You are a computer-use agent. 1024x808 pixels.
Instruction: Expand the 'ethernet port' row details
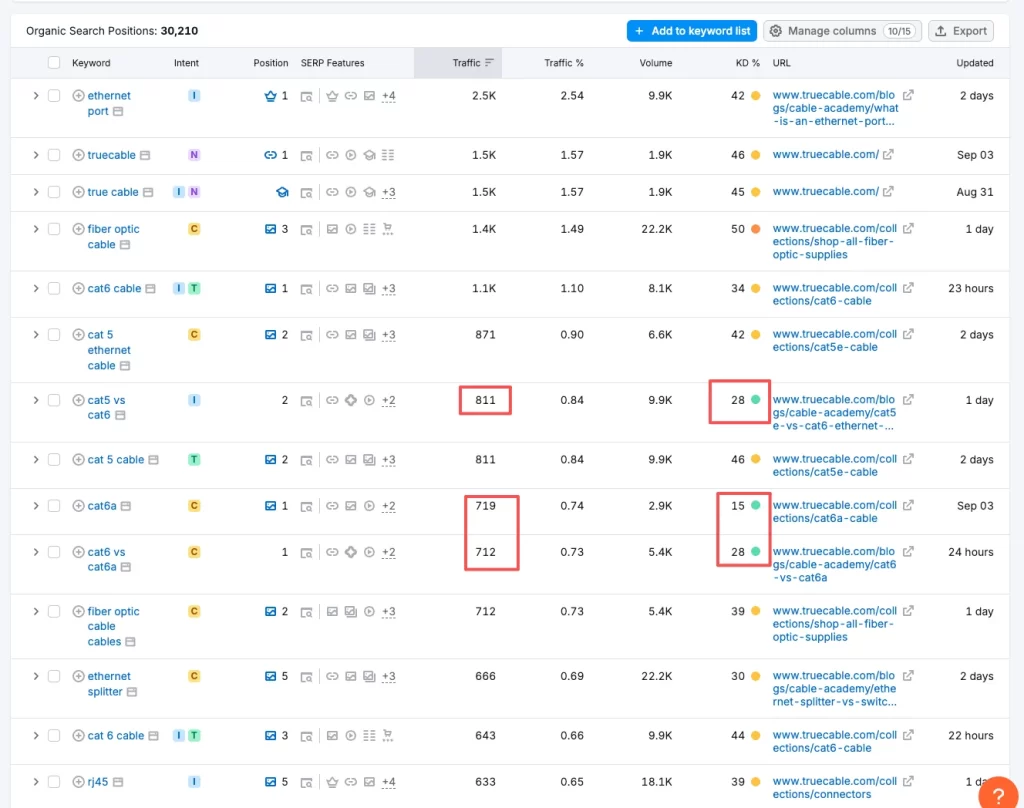click(x=36, y=95)
